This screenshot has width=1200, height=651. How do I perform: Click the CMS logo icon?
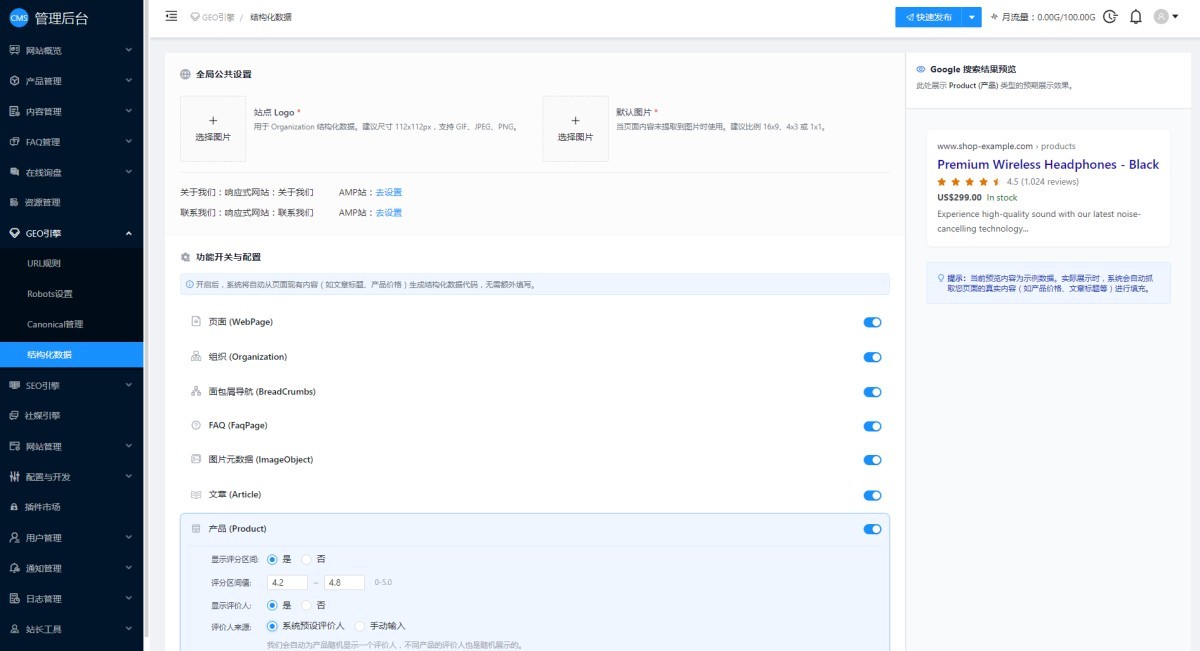click(x=18, y=18)
